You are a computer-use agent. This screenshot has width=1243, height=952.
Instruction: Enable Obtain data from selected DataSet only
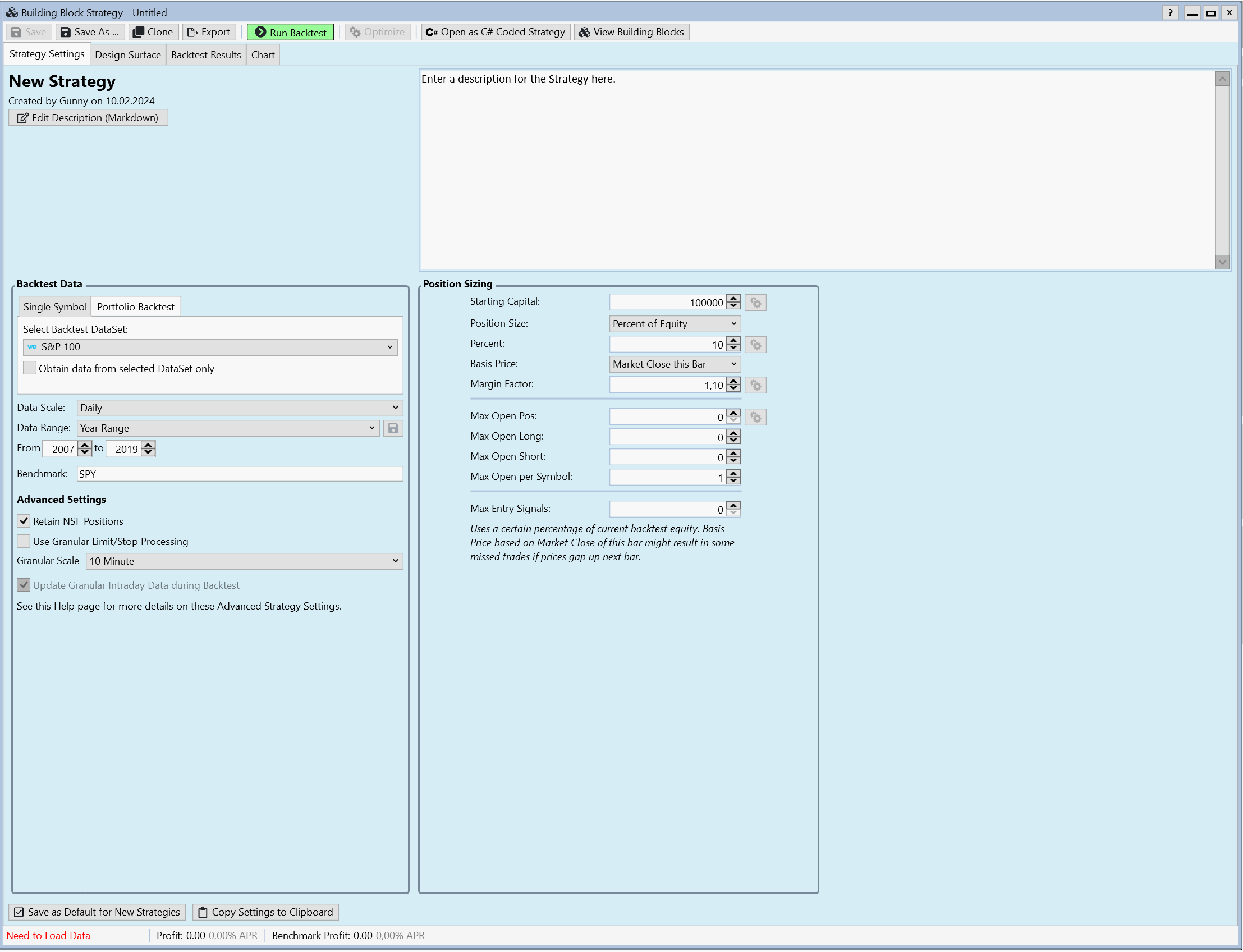(29, 368)
